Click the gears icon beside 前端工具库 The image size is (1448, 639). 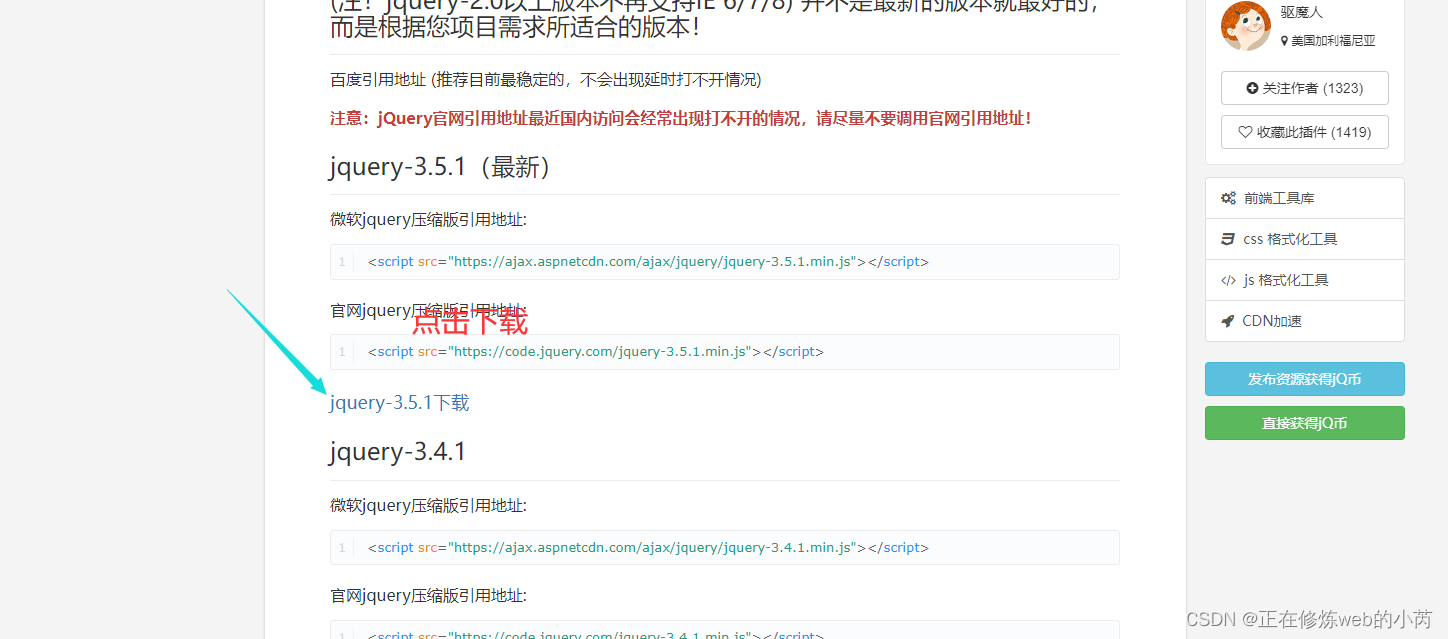coord(1228,197)
